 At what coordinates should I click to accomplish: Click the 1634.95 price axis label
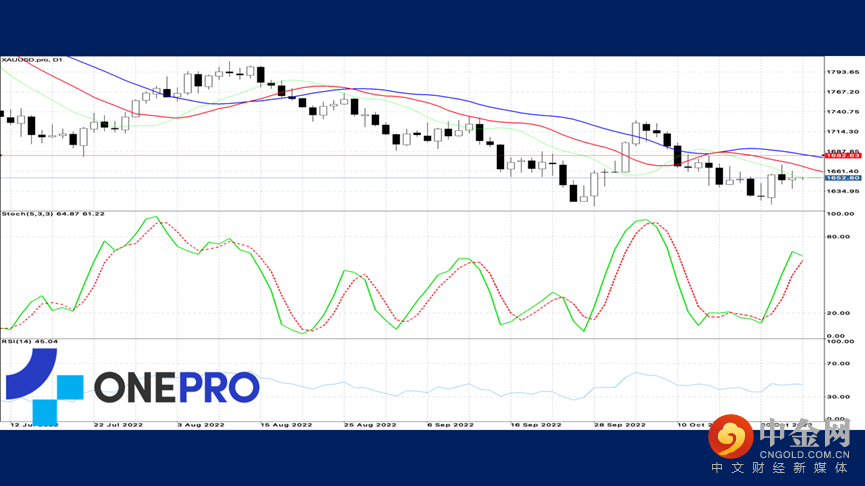[842, 191]
